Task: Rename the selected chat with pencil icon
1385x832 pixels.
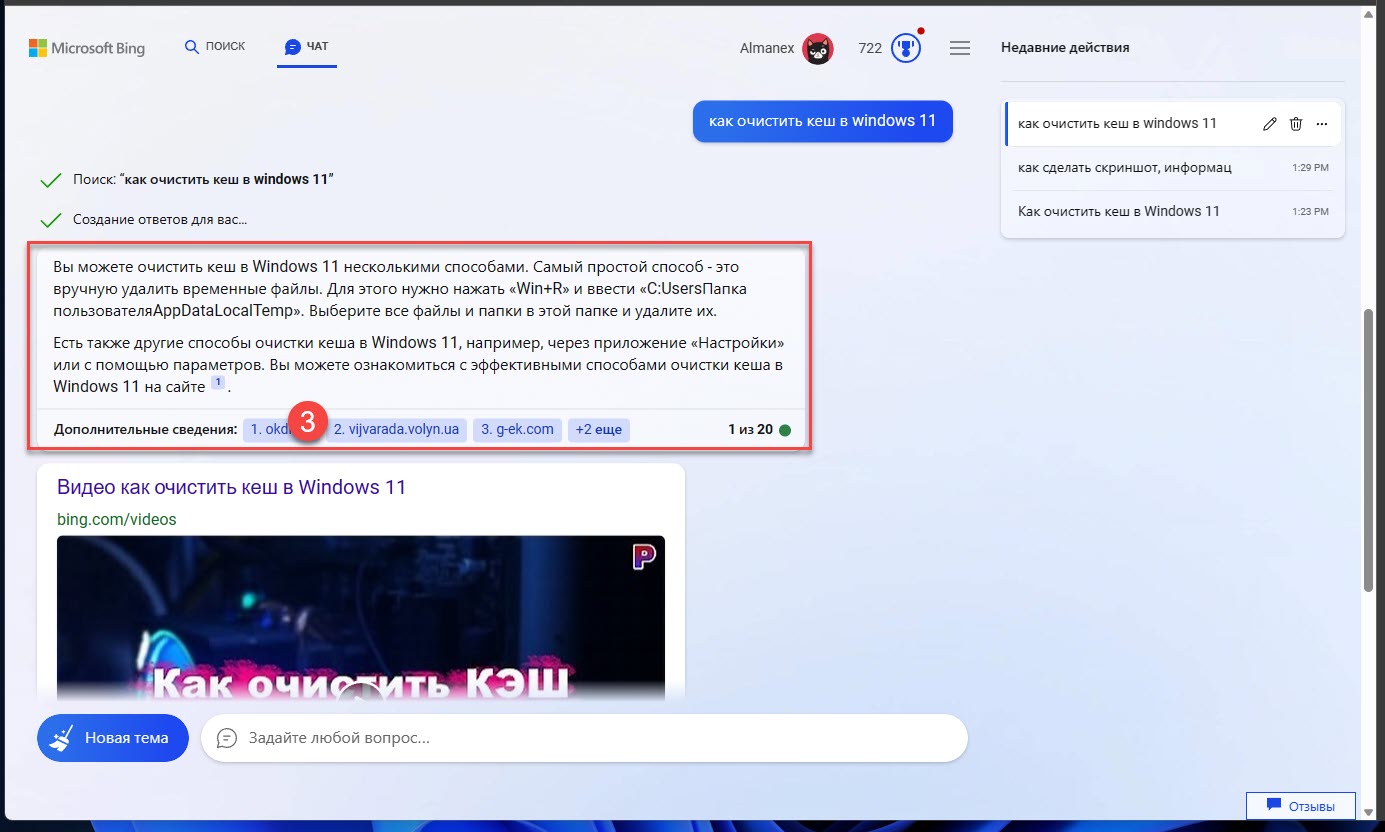Action: 1270,124
